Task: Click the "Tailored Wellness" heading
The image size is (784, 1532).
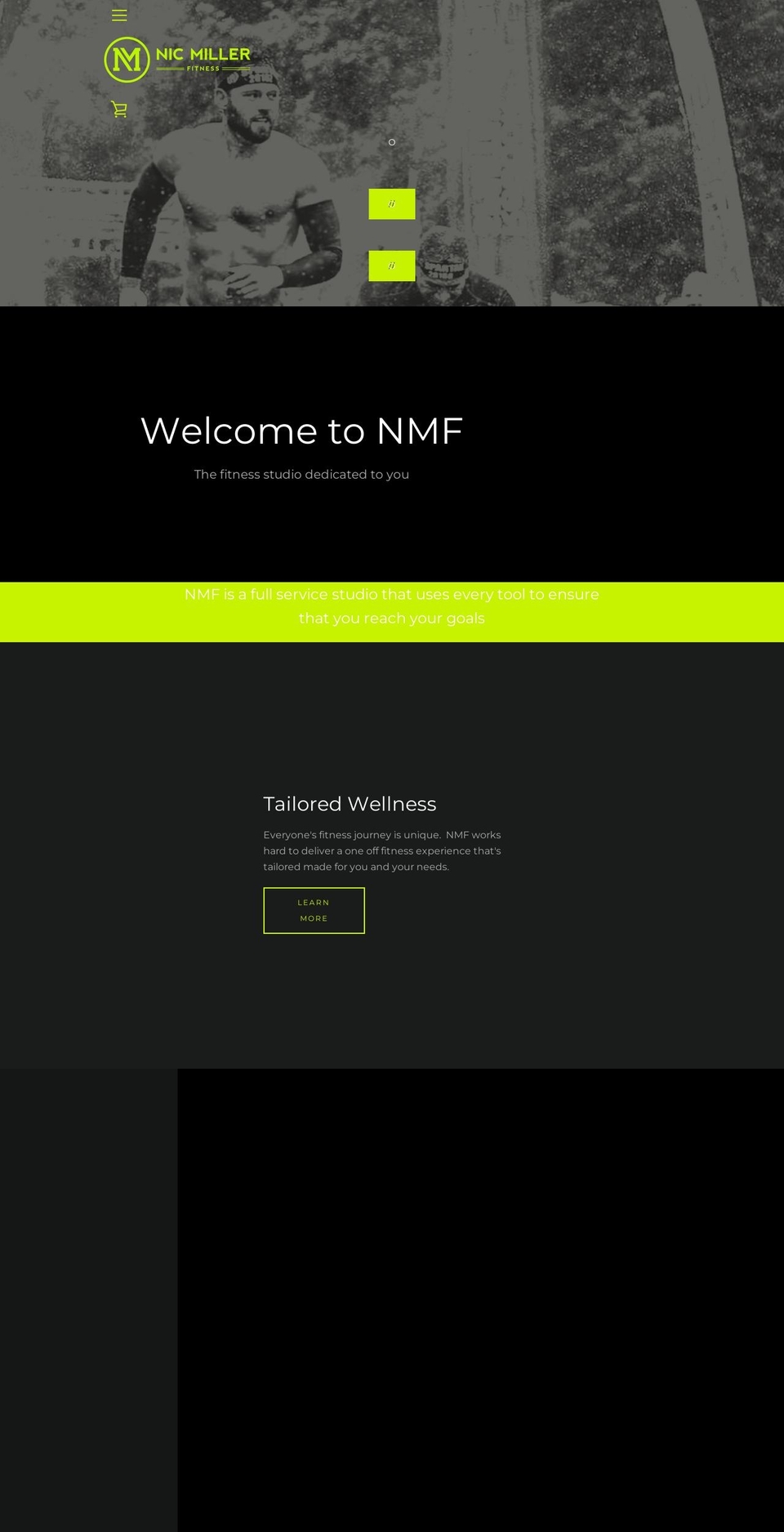Action: click(350, 804)
